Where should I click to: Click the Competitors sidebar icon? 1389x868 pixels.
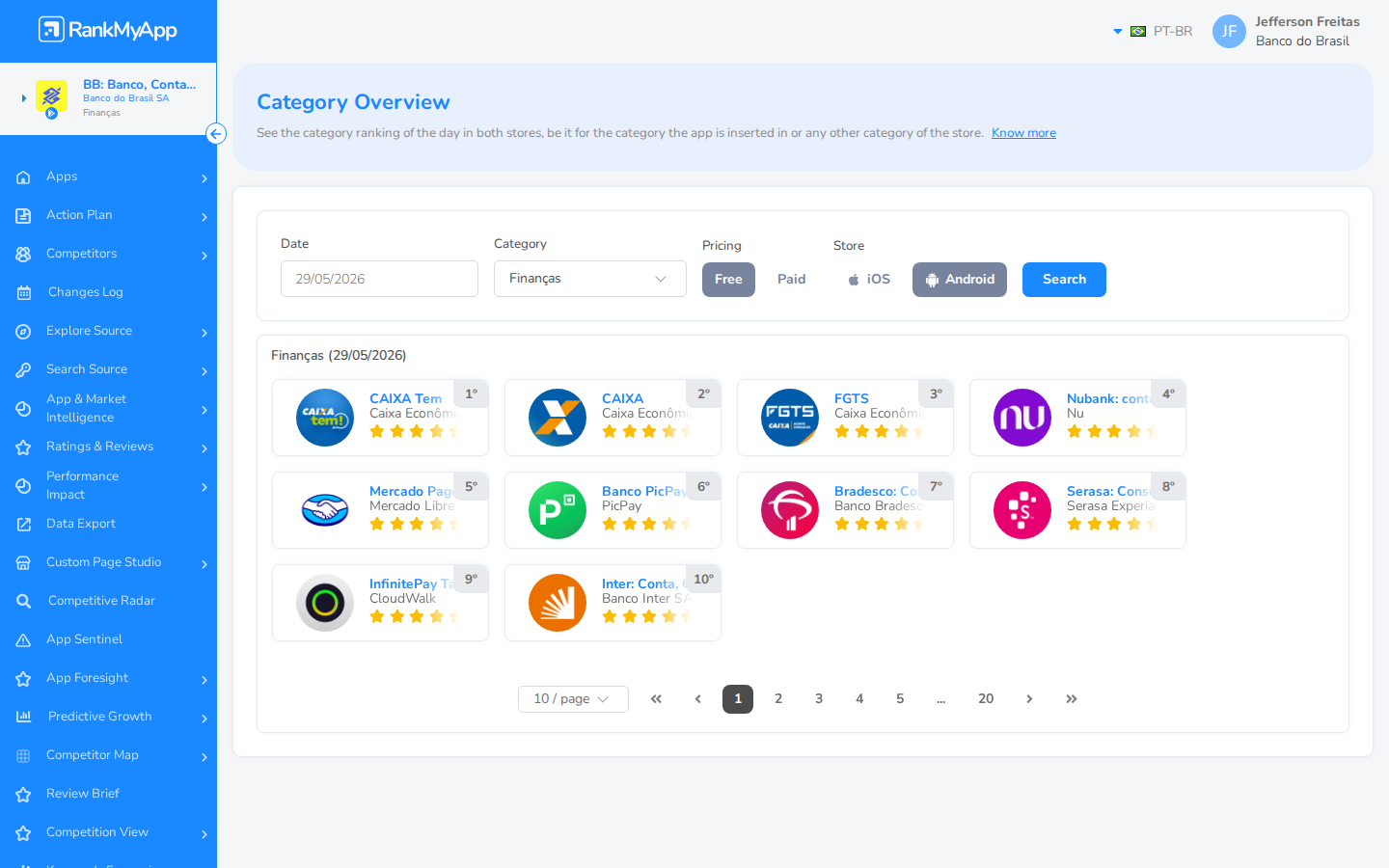[x=23, y=255]
